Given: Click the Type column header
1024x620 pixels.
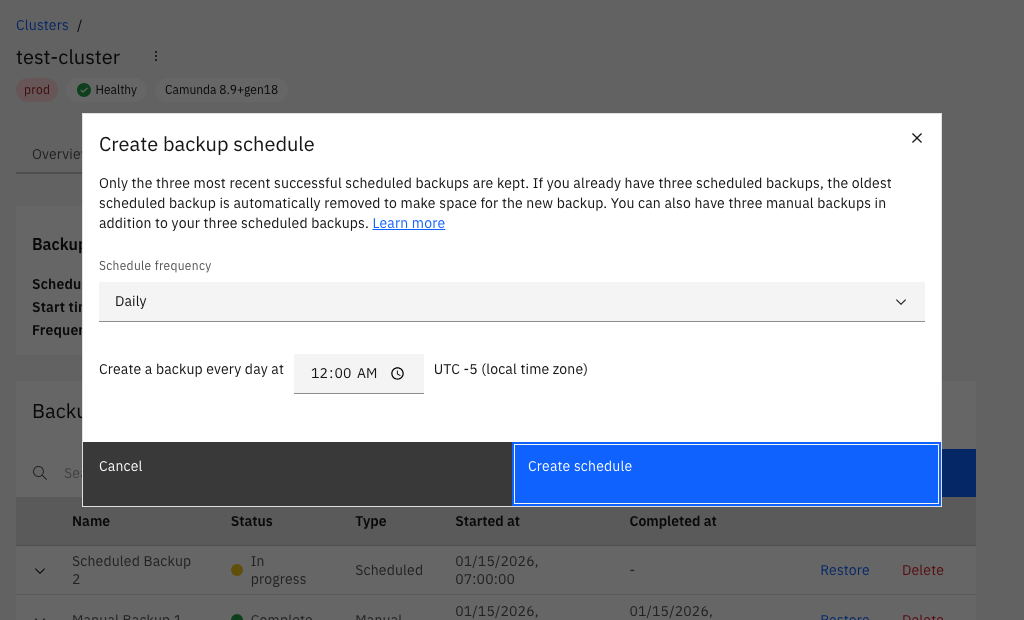Looking at the screenshot, I should (370, 521).
